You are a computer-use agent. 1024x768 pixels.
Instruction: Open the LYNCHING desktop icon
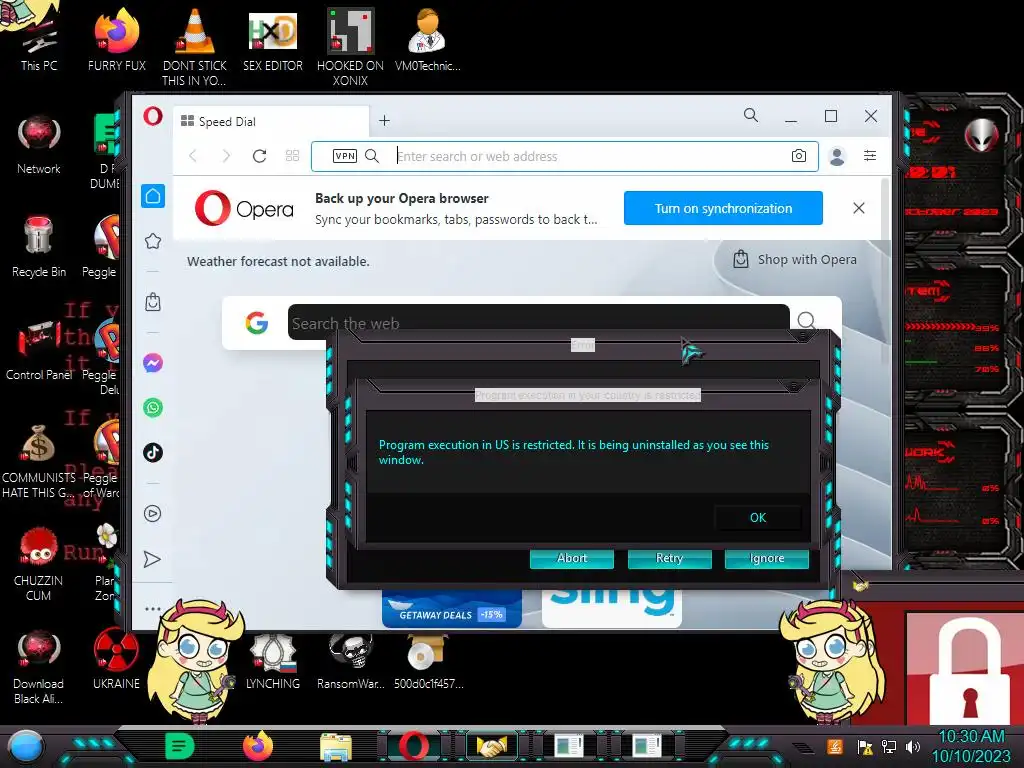pyautogui.click(x=272, y=661)
